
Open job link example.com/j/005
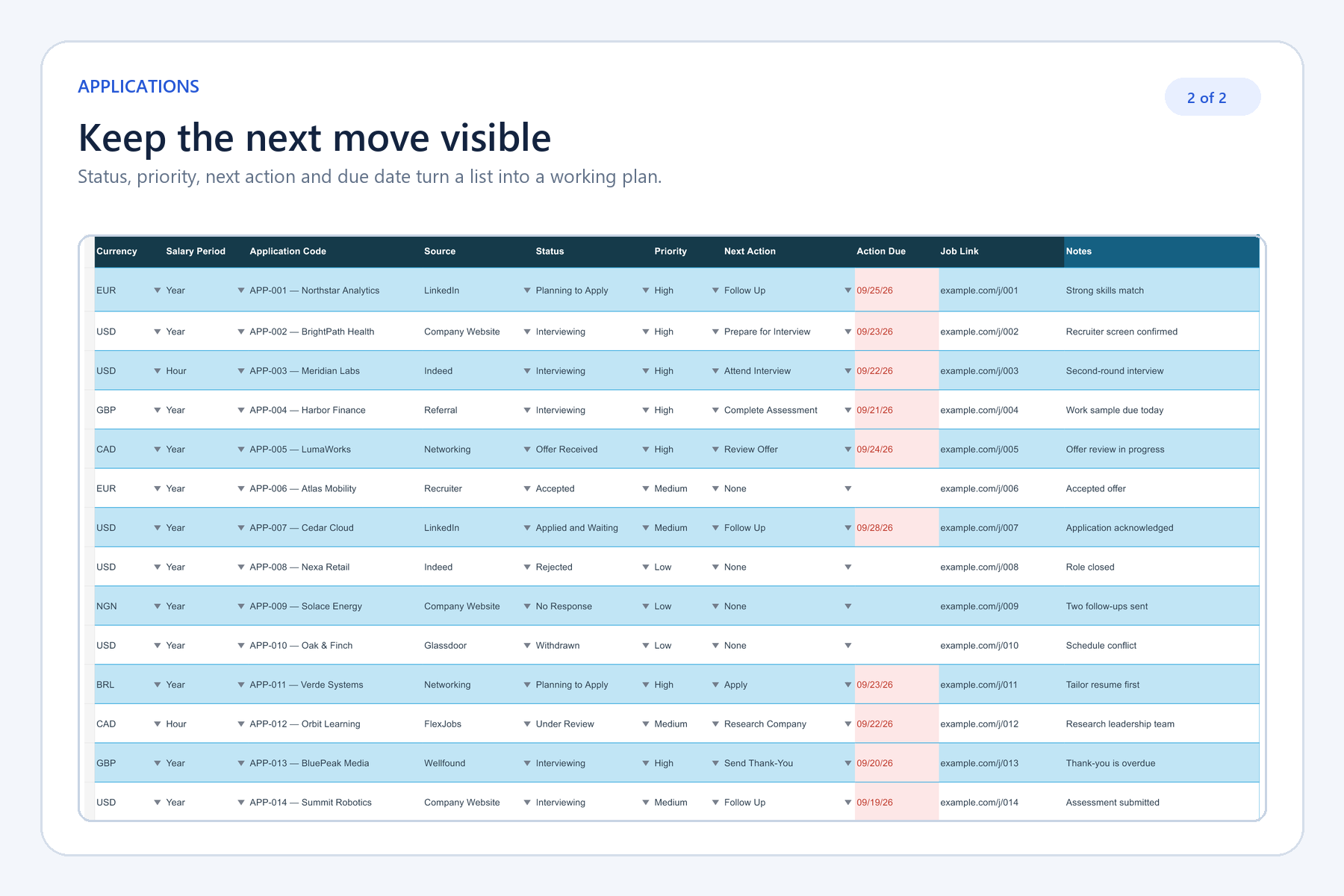979,449
